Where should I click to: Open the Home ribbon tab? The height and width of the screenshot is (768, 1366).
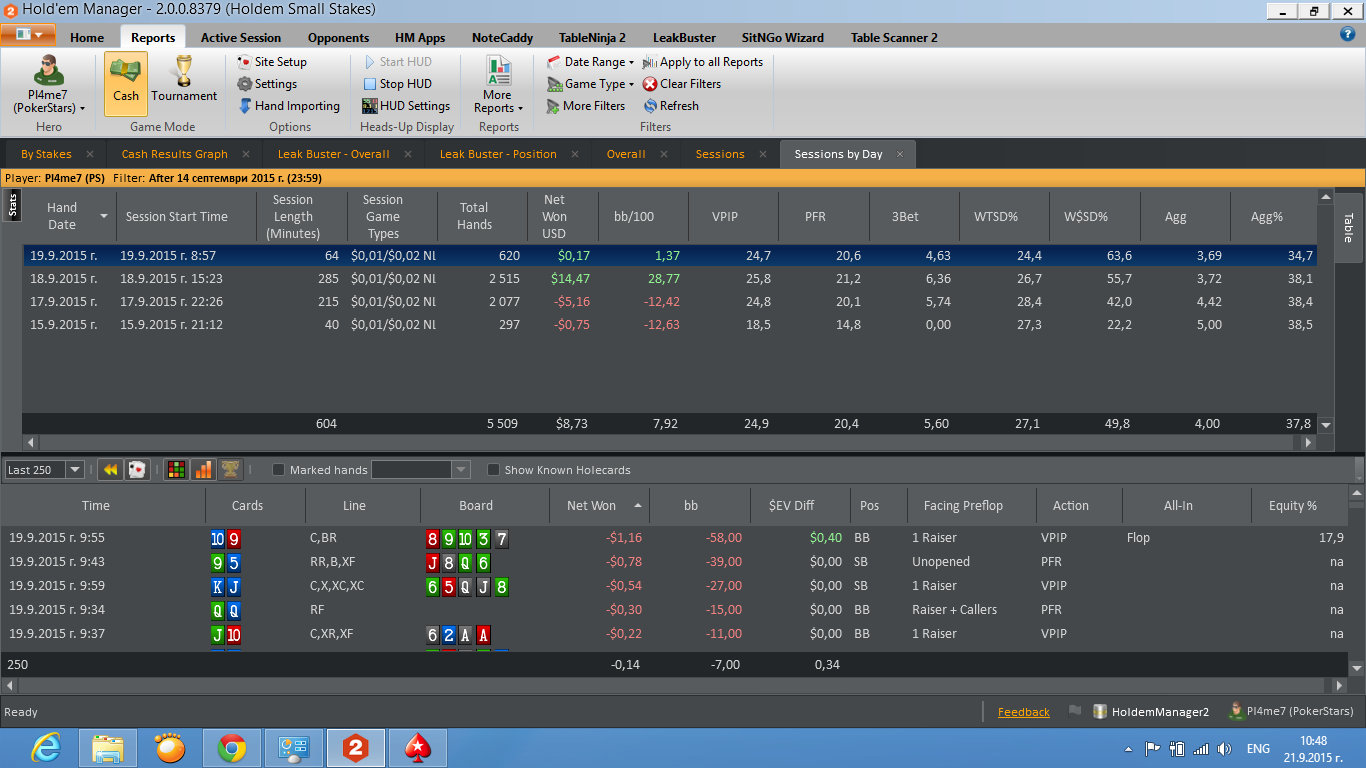pos(87,38)
